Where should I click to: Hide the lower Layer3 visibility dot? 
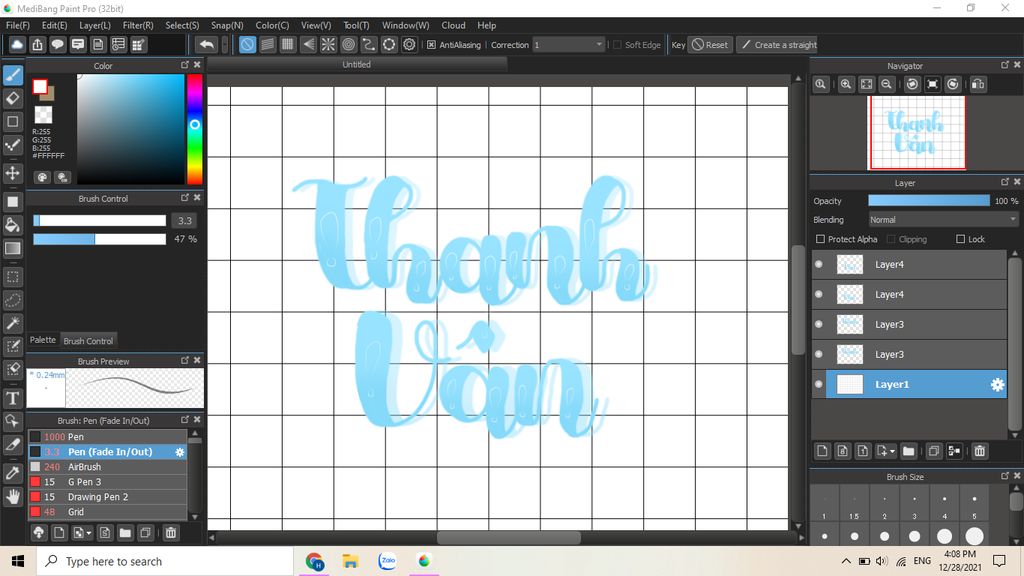[819, 354]
